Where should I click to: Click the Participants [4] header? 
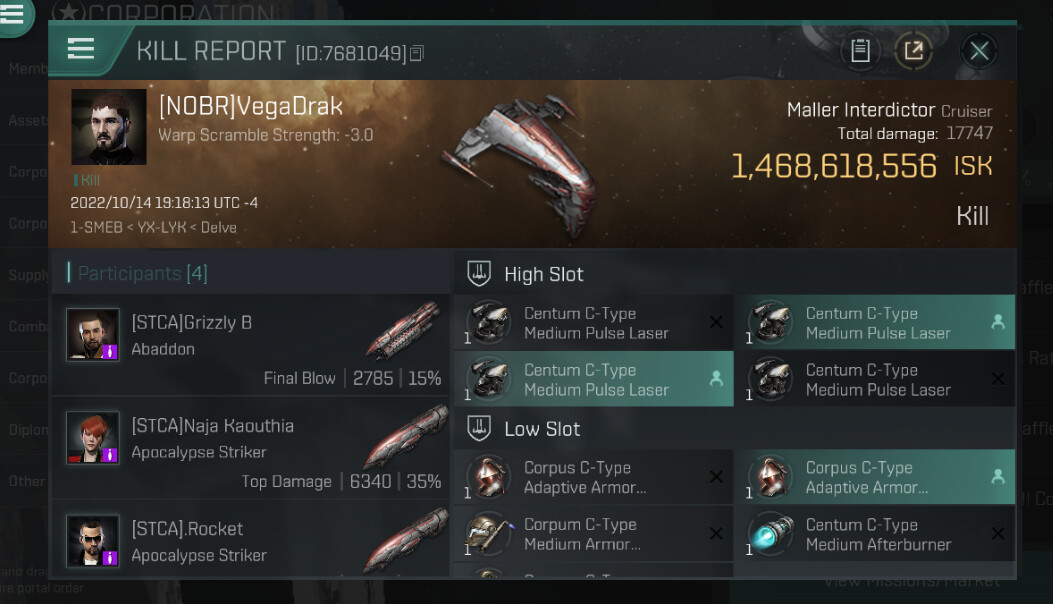tap(142, 273)
